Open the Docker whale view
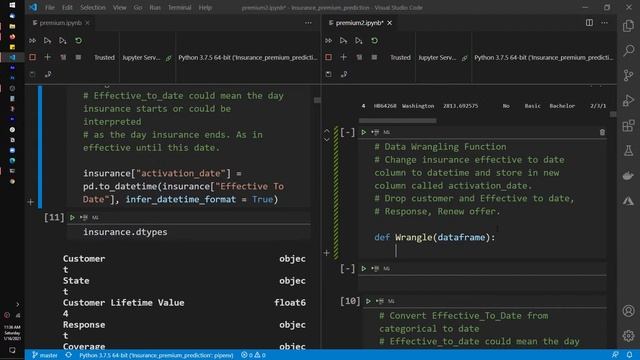 (629, 176)
